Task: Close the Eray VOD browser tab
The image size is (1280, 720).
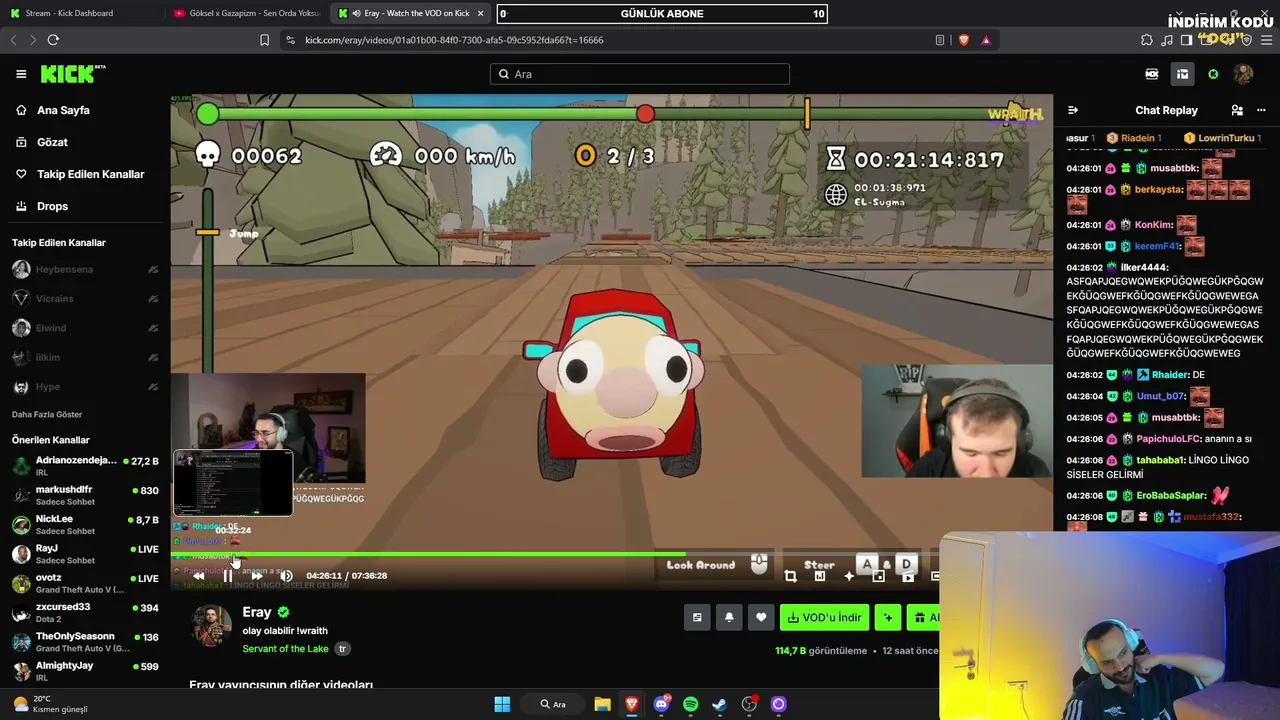Action: (480, 14)
